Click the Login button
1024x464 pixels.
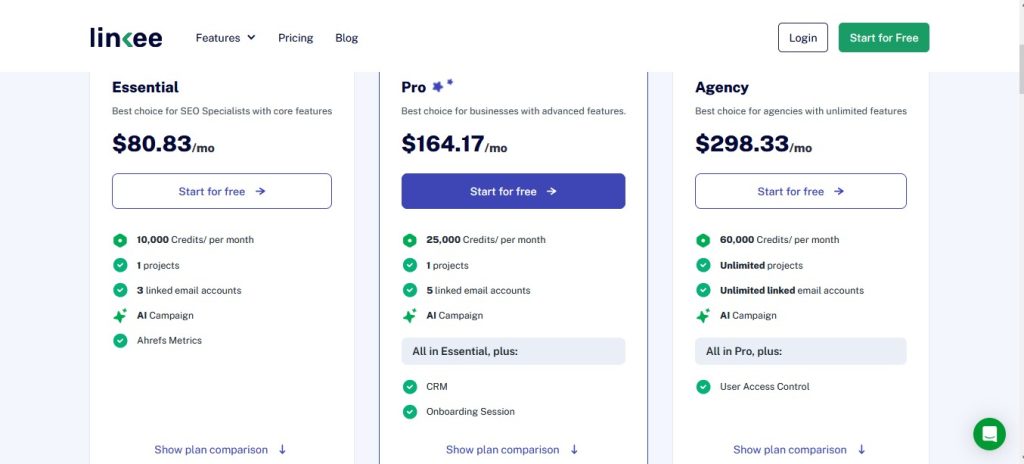point(802,38)
